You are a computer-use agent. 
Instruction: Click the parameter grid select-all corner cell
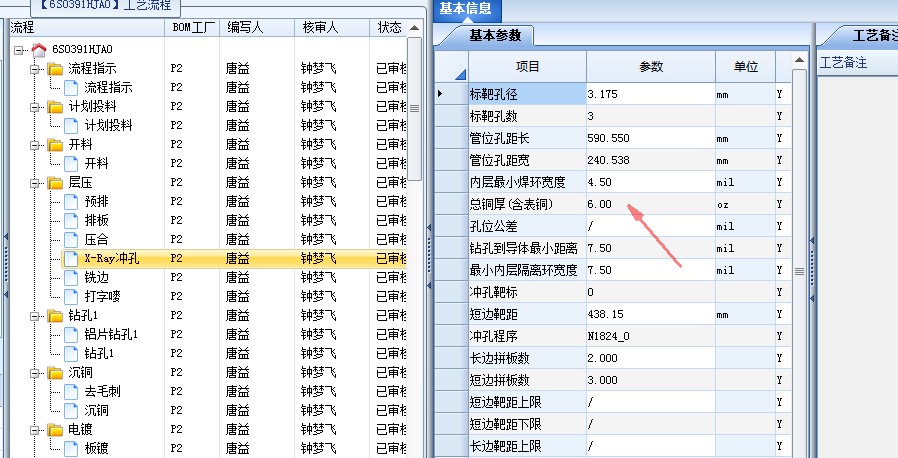coord(451,67)
